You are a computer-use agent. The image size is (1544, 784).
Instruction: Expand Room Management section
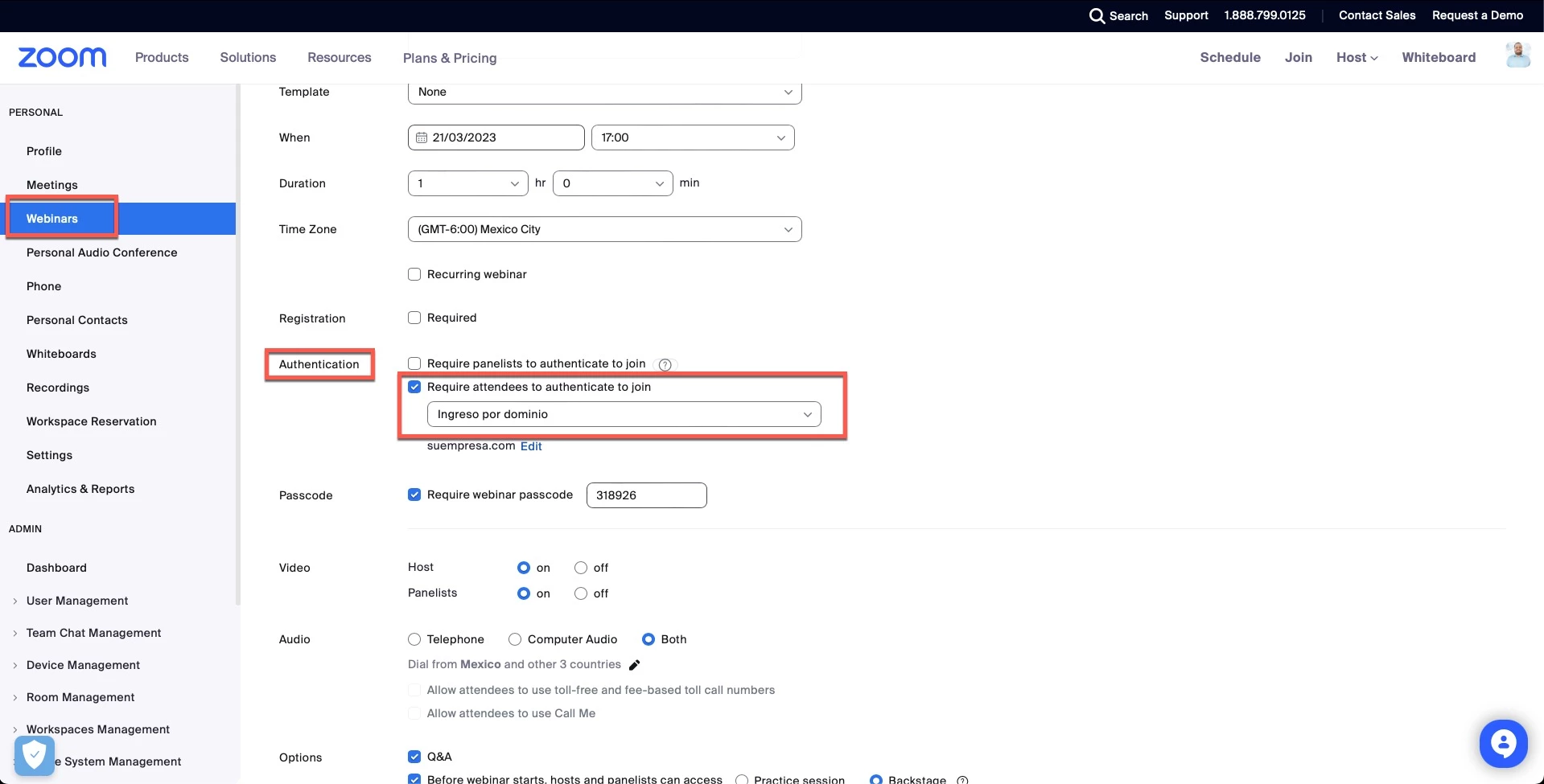(80, 697)
